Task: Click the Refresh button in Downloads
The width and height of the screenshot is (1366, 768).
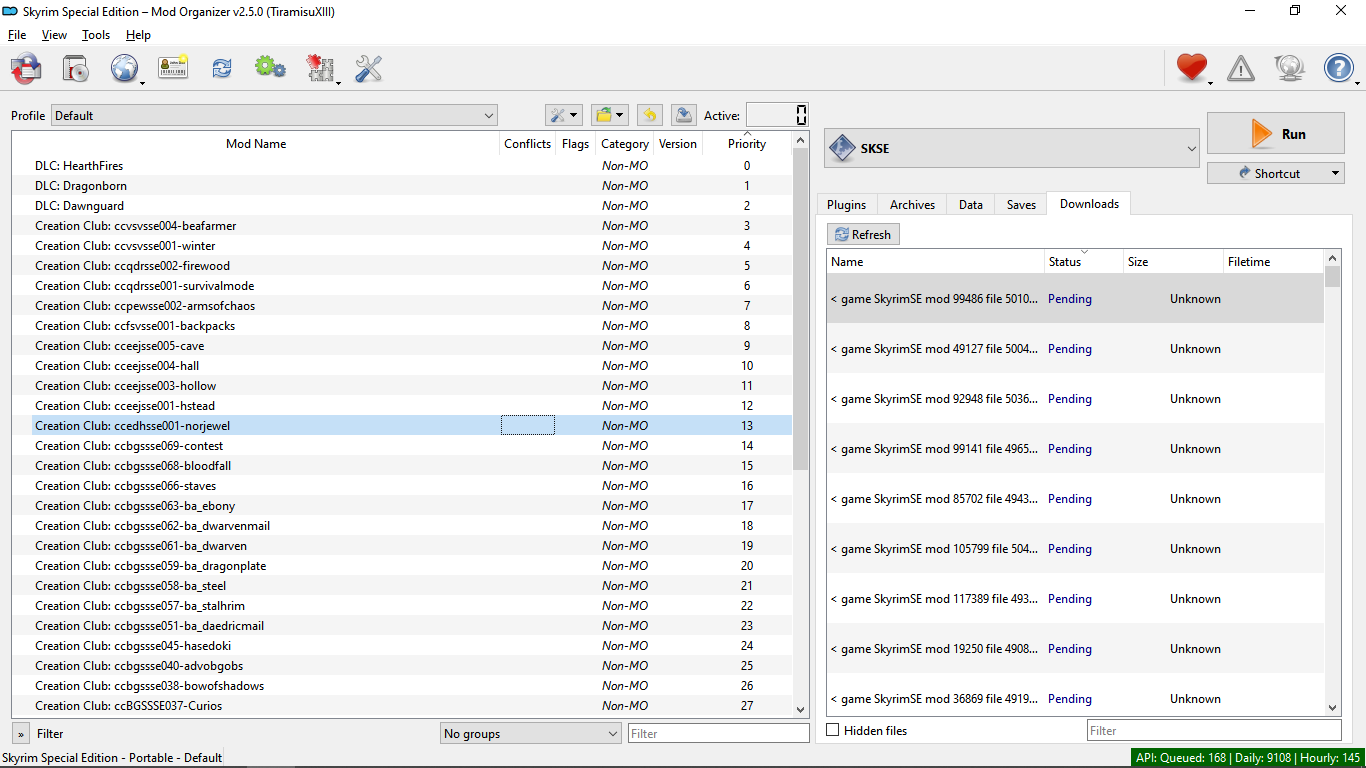Action: 863,234
